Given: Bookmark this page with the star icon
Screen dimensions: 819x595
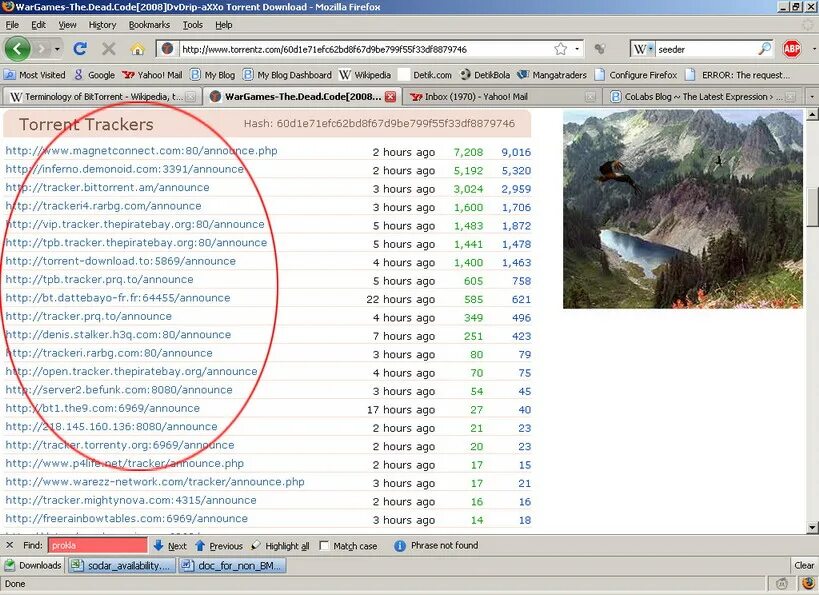Looking at the screenshot, I should [x=560, y=49].
